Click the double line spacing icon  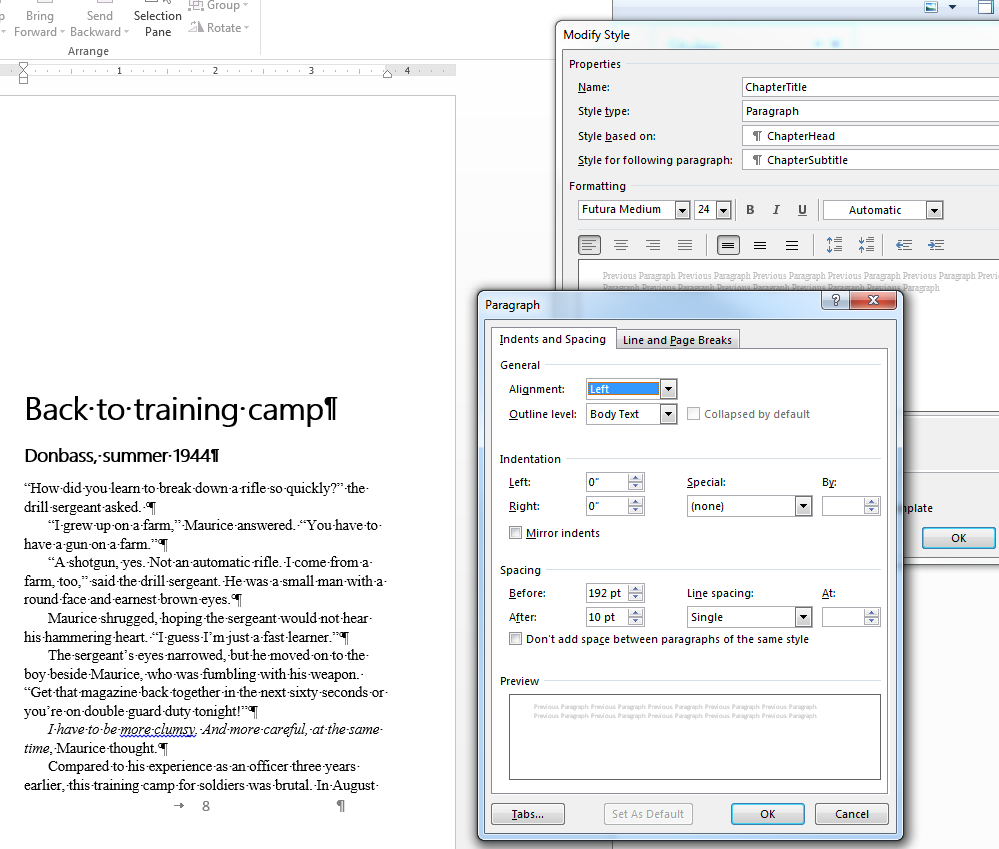point(792,245)
